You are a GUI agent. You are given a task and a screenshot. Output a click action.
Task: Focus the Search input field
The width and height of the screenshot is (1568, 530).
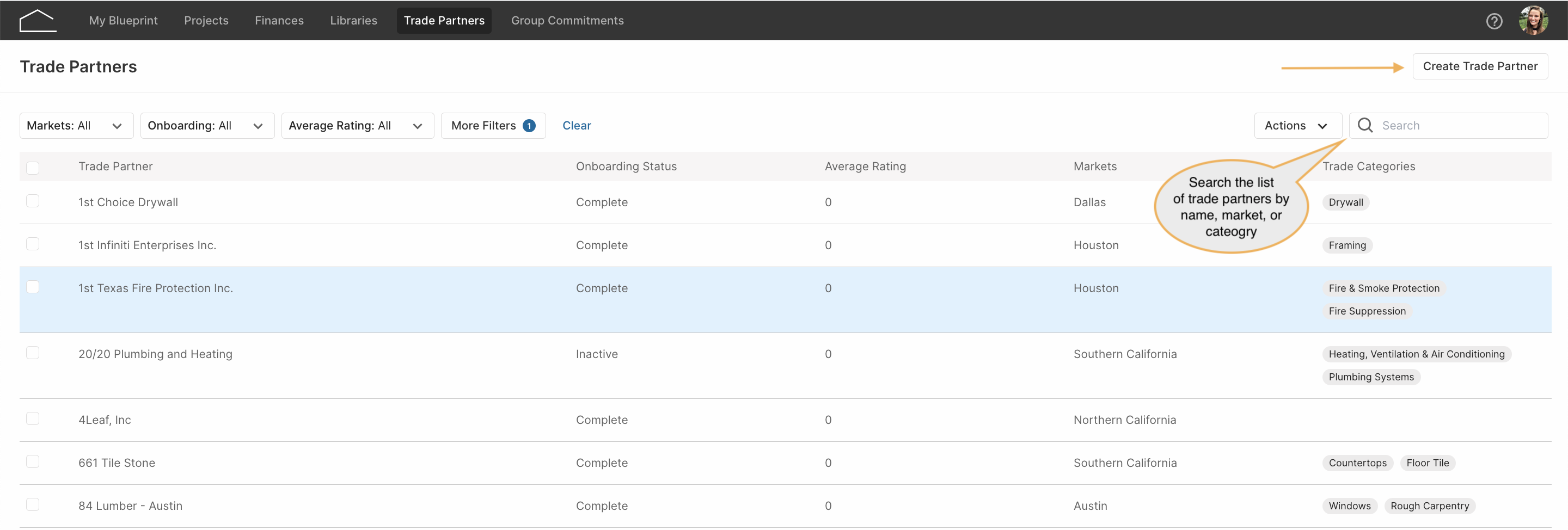point(1448,126)
